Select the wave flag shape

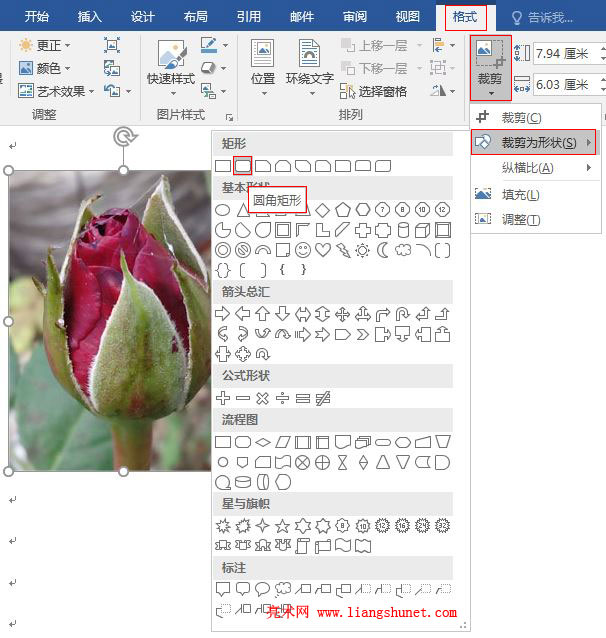point(343,546)
